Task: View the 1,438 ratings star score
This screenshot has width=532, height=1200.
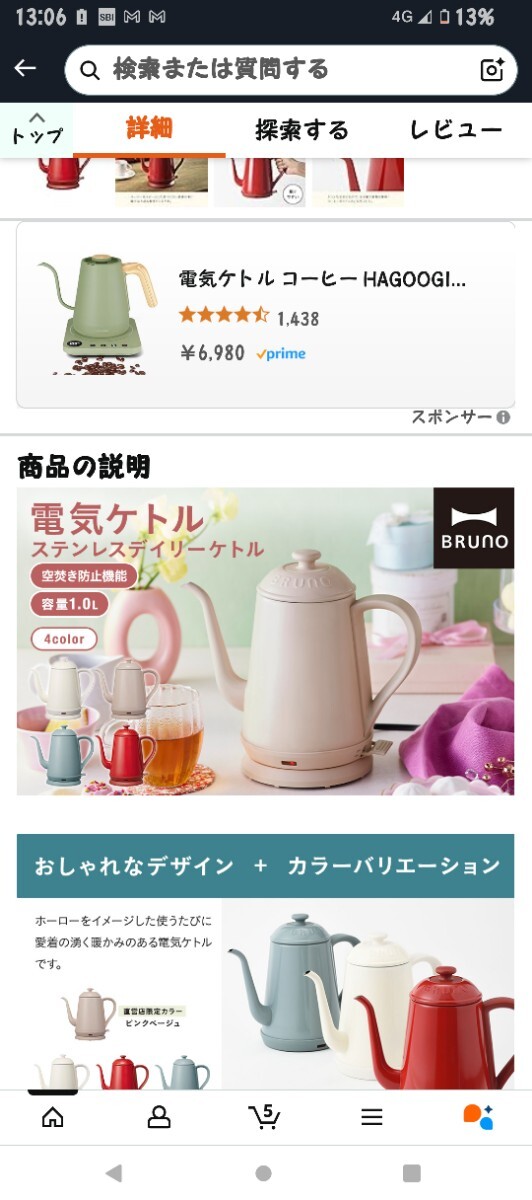Action: click(249, 318)
